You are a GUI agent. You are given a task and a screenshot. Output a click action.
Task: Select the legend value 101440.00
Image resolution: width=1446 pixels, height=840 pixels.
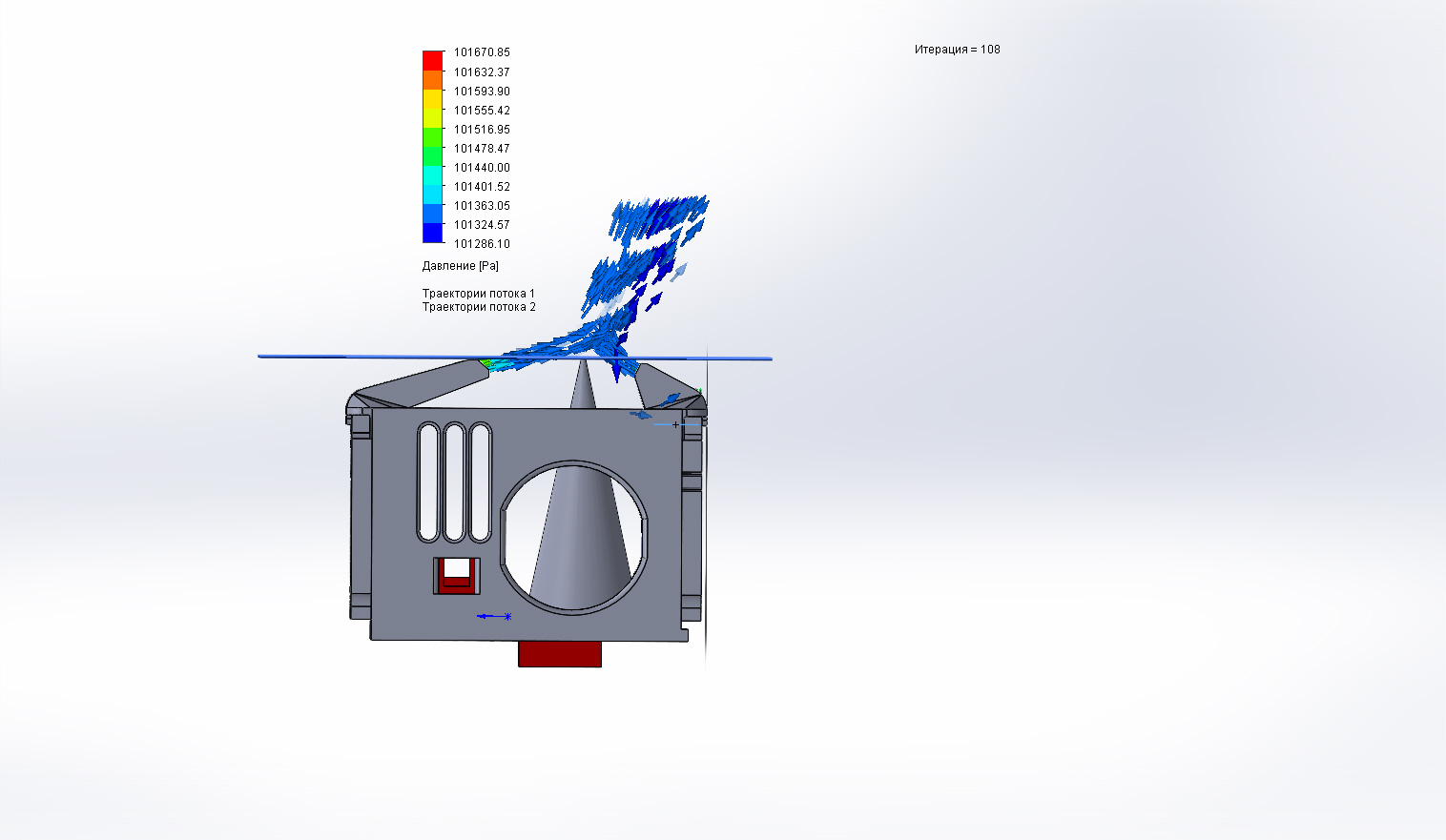pyautogui.click(x=482, y=168)
